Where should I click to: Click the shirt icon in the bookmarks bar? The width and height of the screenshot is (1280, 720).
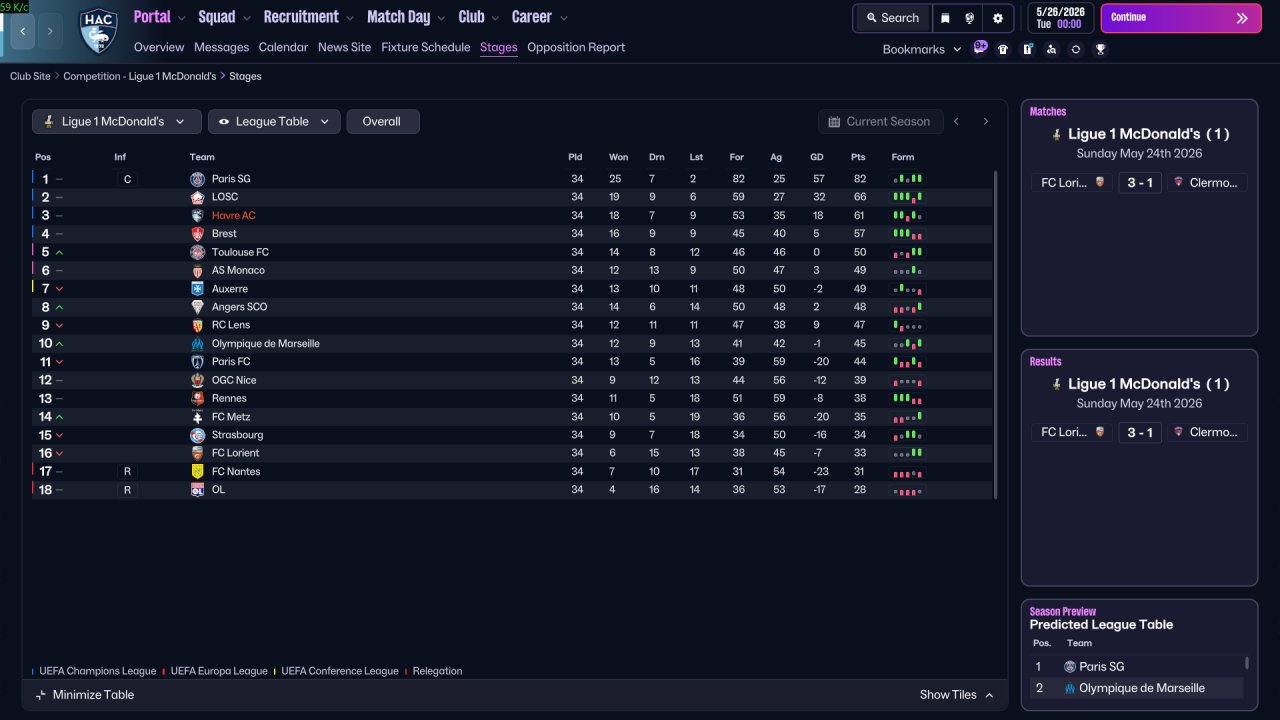(x=1003, y=49)
